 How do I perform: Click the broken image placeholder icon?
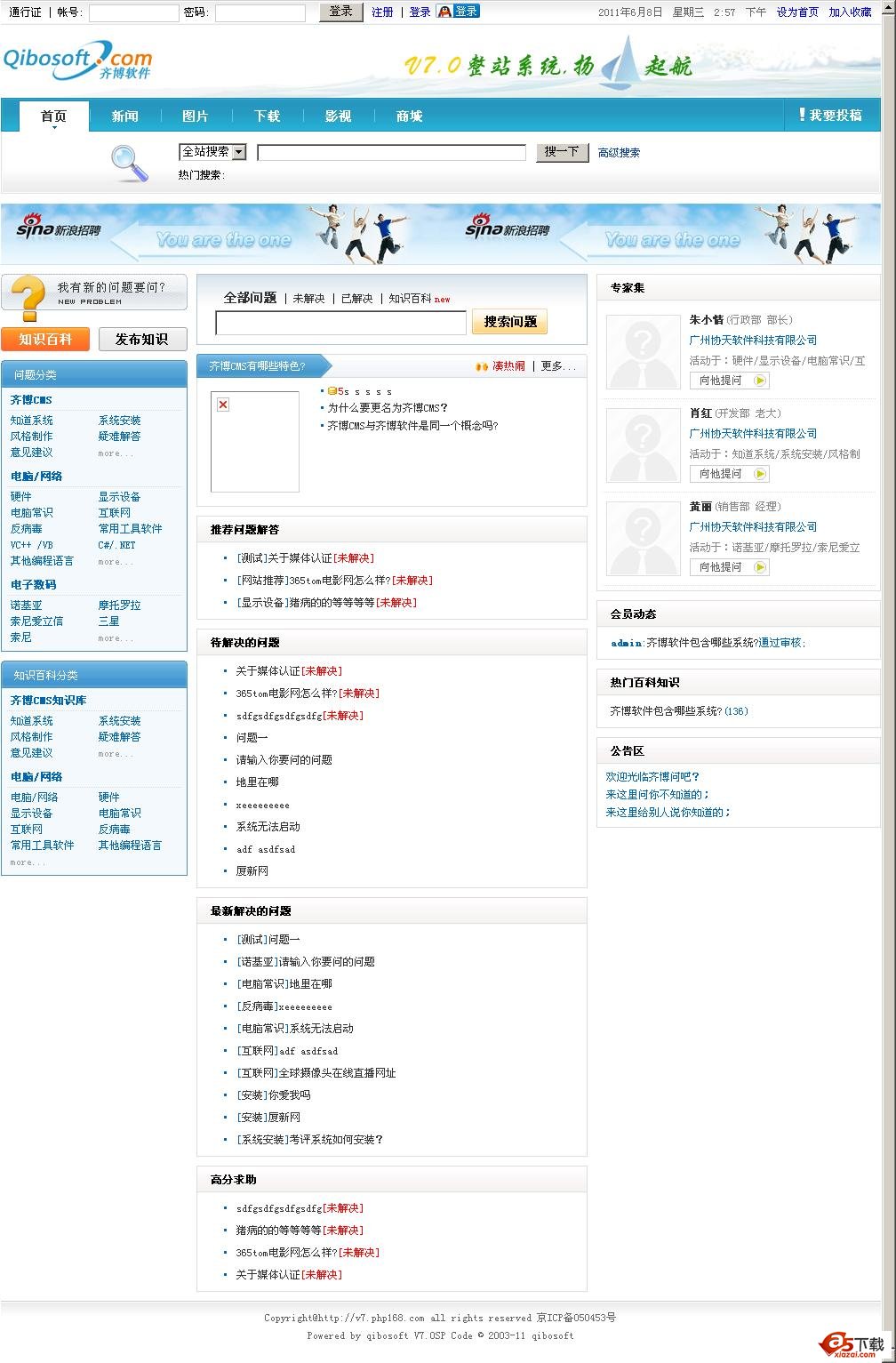coord(223,405)
